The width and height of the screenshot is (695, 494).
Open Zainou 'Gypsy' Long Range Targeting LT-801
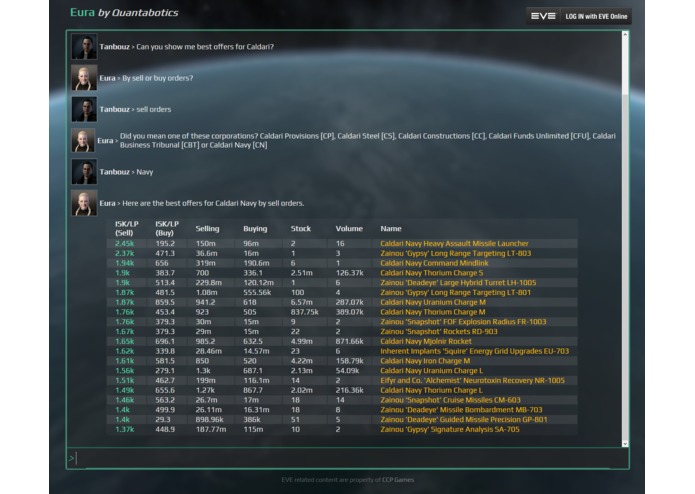coord(455,292)
